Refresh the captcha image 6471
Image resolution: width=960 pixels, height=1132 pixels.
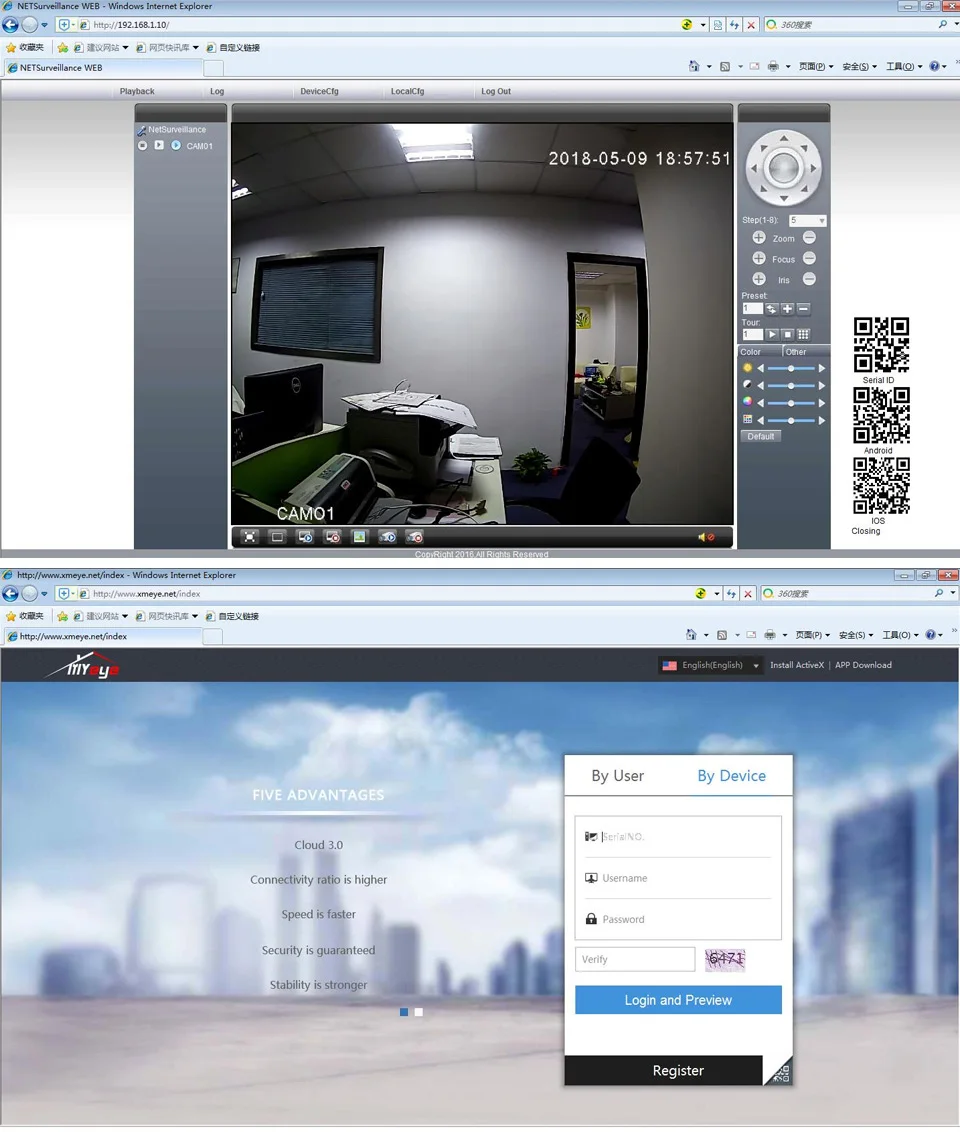[x=725, y=959]
